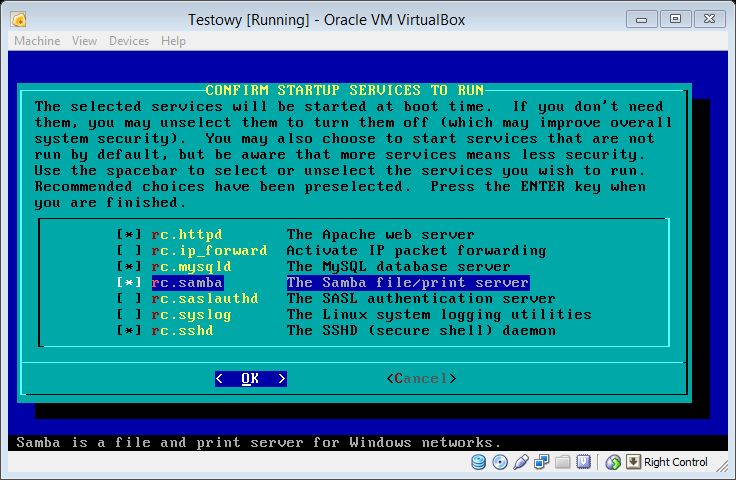Open the View menu
This screenshot has height=480, width=736.
[x=84, y=41]
